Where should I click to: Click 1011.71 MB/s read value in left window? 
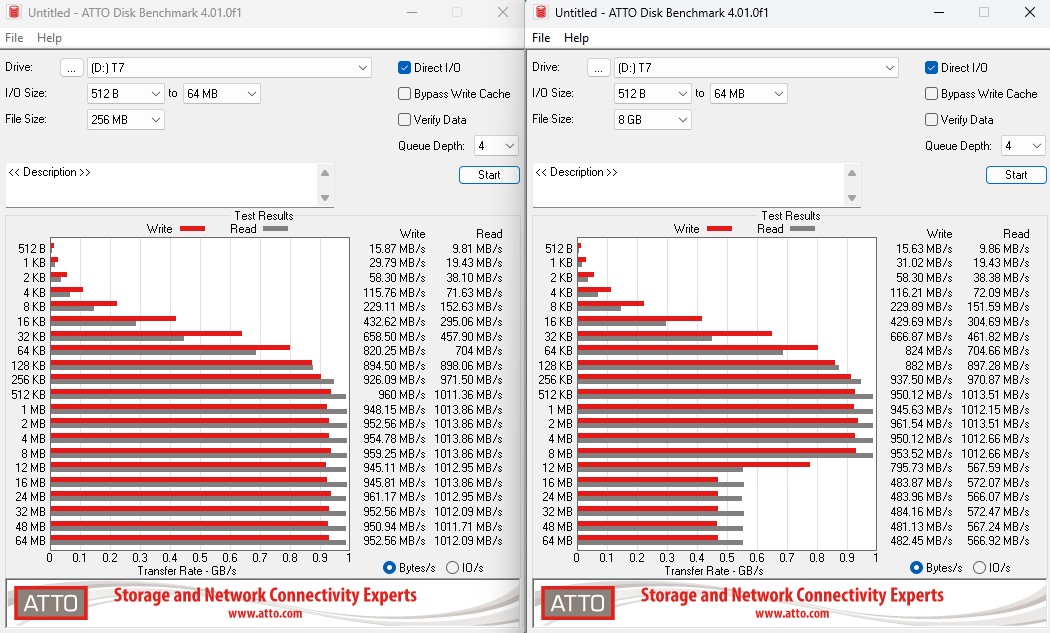click(x=468, y=526)
